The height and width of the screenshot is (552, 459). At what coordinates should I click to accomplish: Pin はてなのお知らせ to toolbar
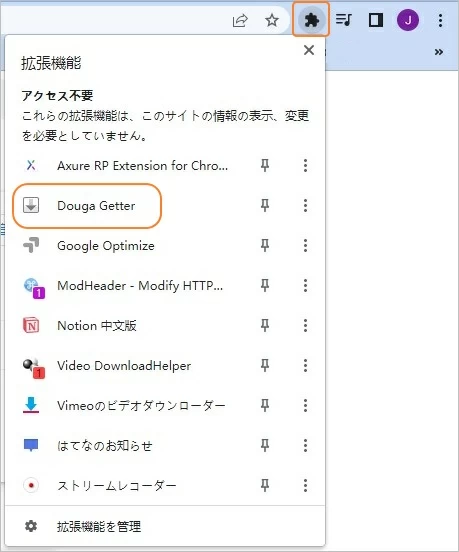(265, 446)
